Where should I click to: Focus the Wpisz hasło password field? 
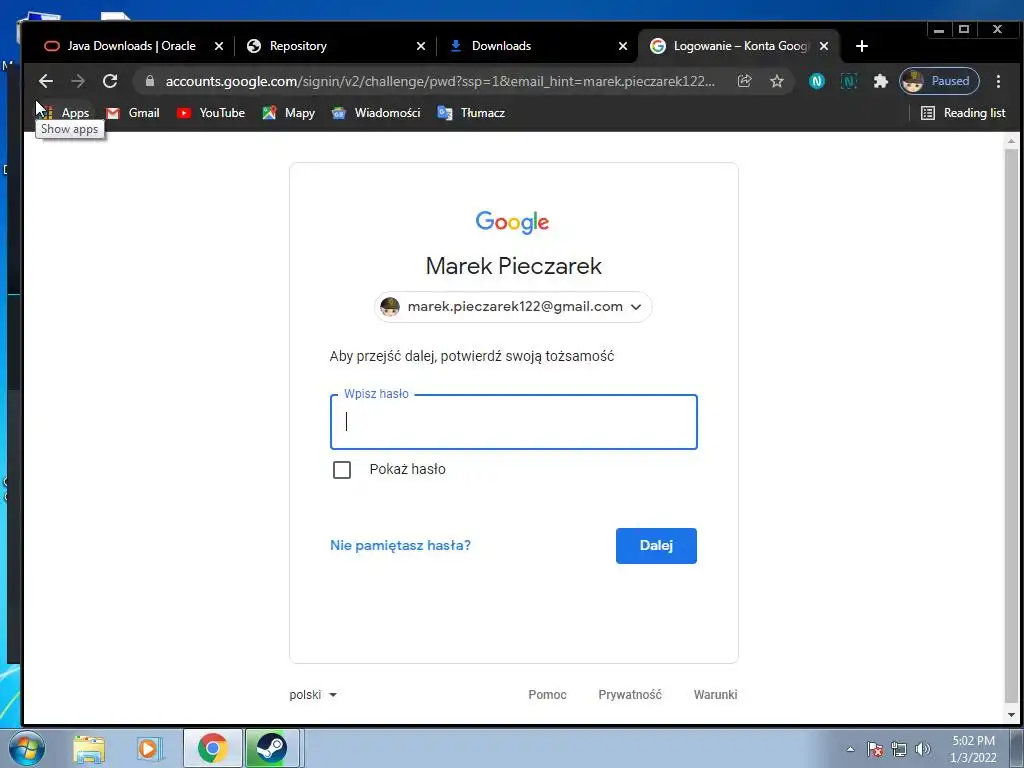[x=514, y=422]
